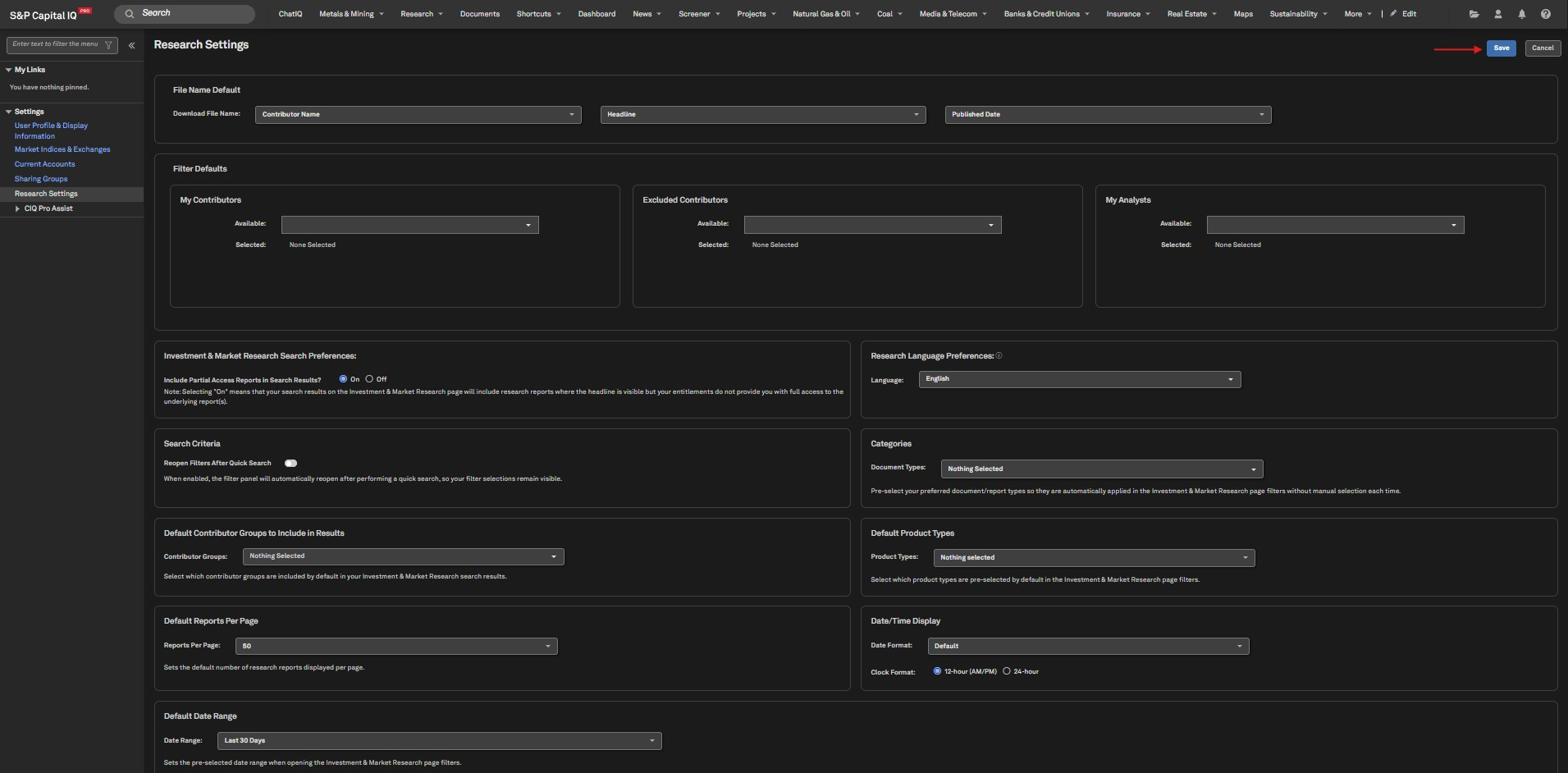Collapse the sidebar with double-chevron icon

pyautogui.click(x=131, y=46)
